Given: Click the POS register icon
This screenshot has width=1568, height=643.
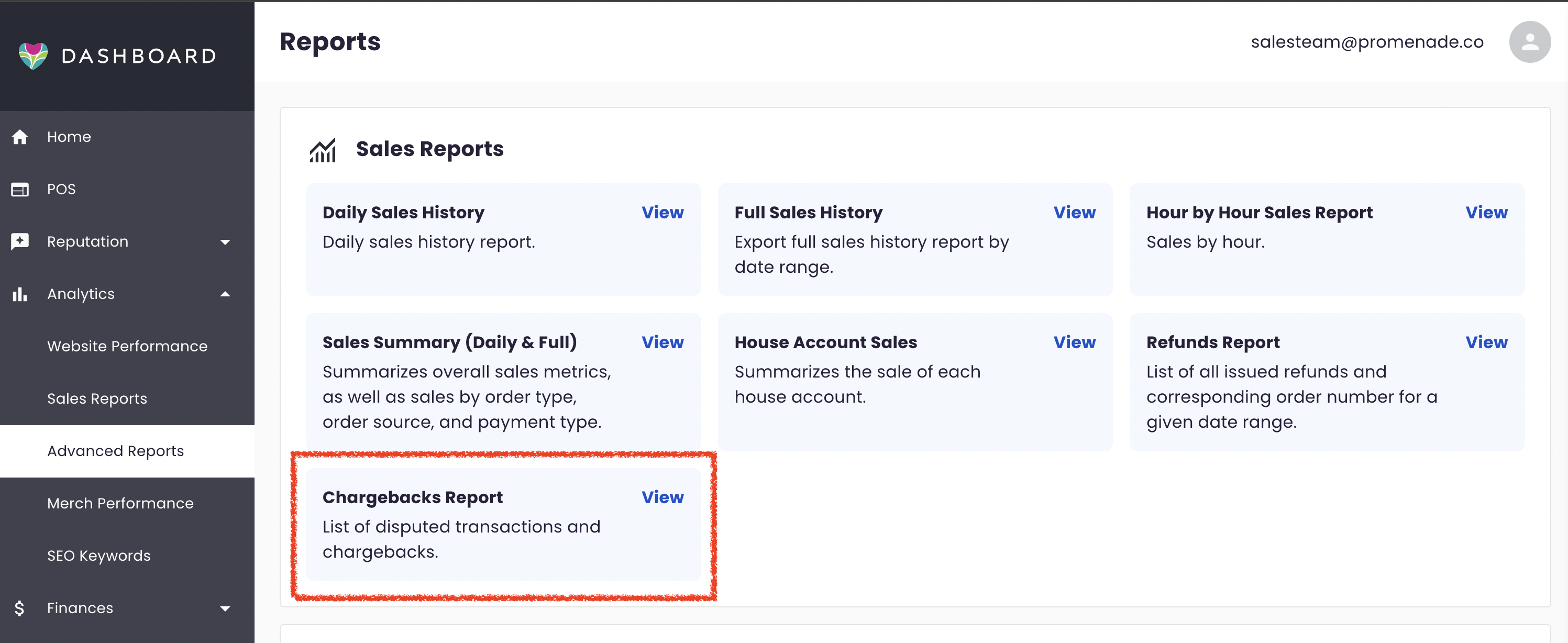Looking at the screenshot, I should 20,189.
